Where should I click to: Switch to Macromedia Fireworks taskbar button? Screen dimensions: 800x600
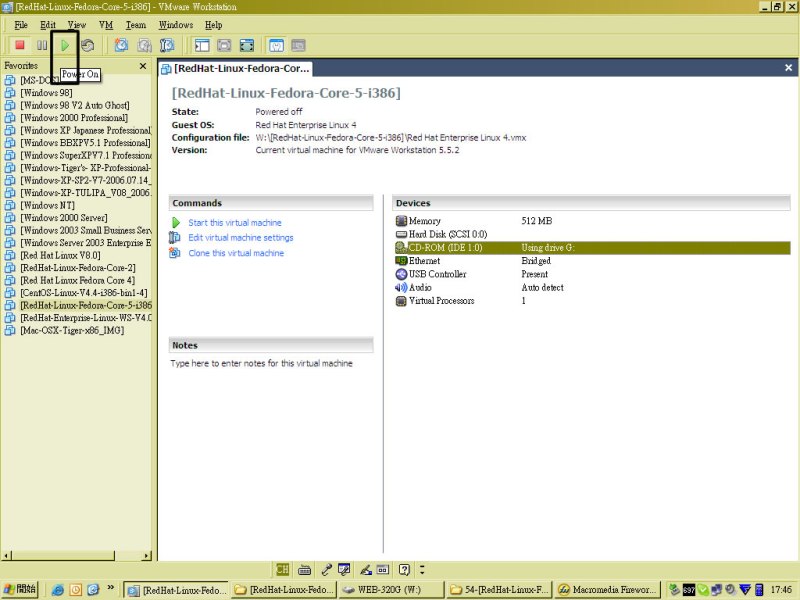(x=607, y=590)
